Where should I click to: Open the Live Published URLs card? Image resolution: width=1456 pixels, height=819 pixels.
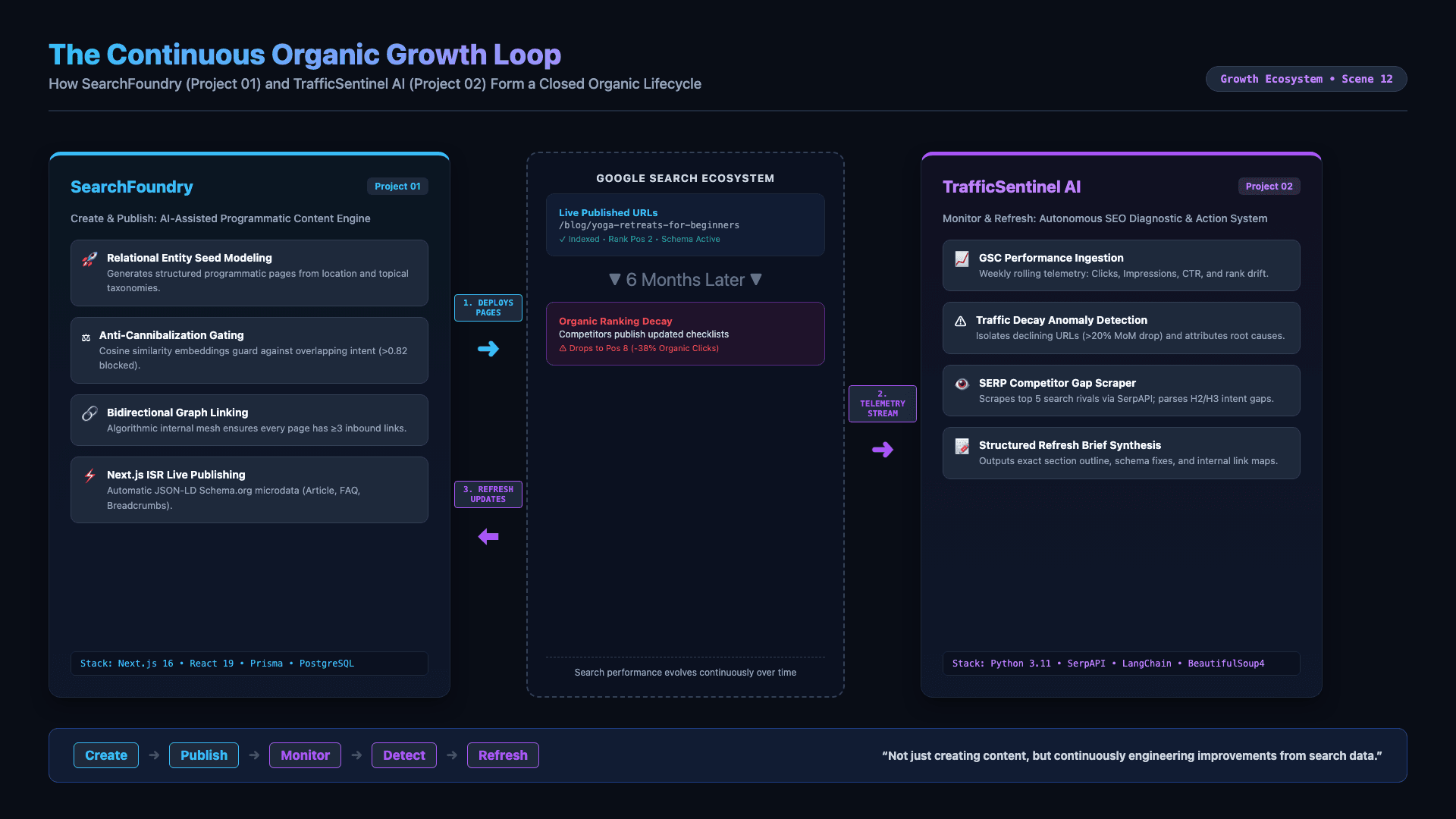click(686, 224)
